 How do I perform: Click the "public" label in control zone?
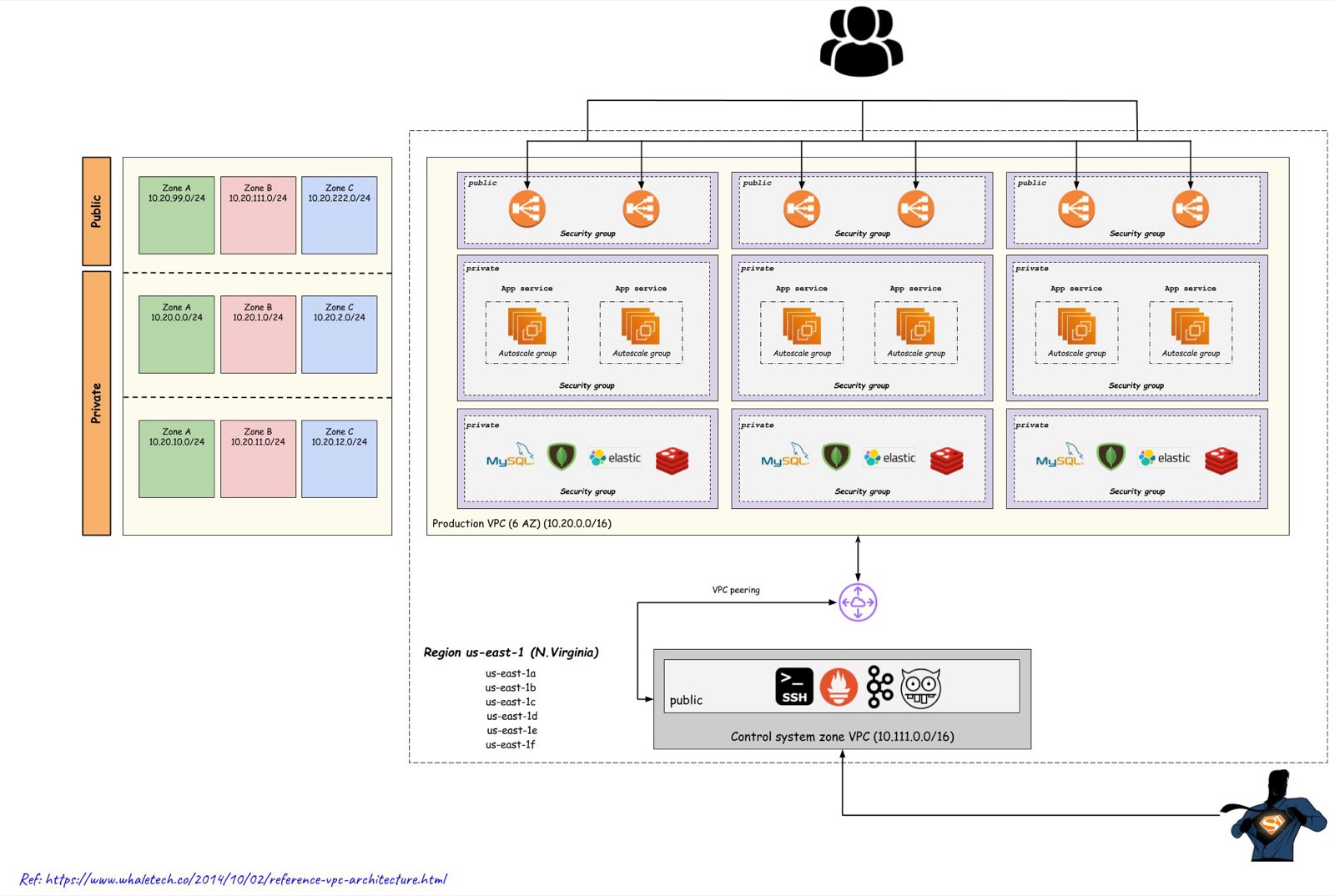tap(686, 701)
